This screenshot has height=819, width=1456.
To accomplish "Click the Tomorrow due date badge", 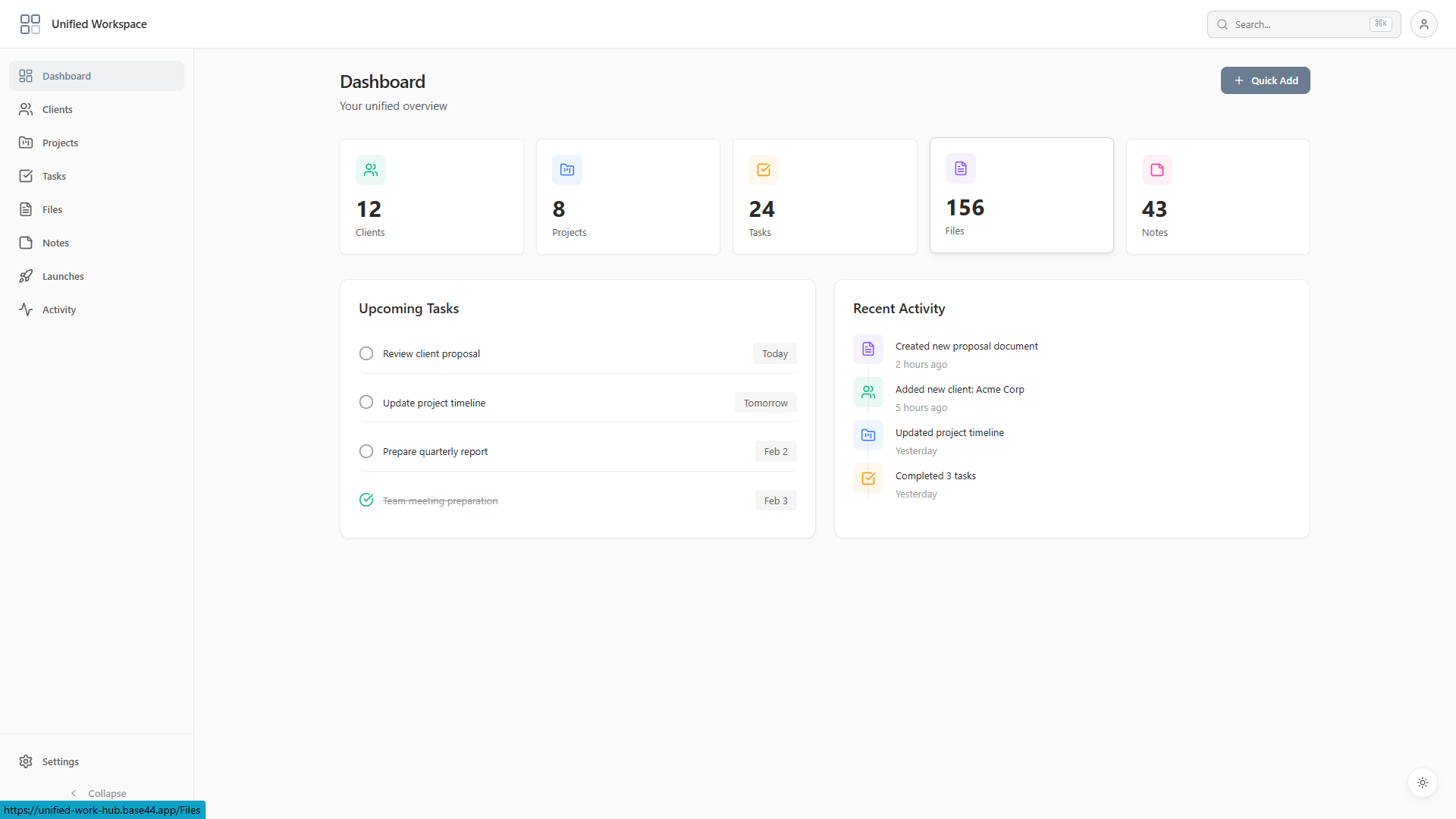I will click(x=766, y=403).
